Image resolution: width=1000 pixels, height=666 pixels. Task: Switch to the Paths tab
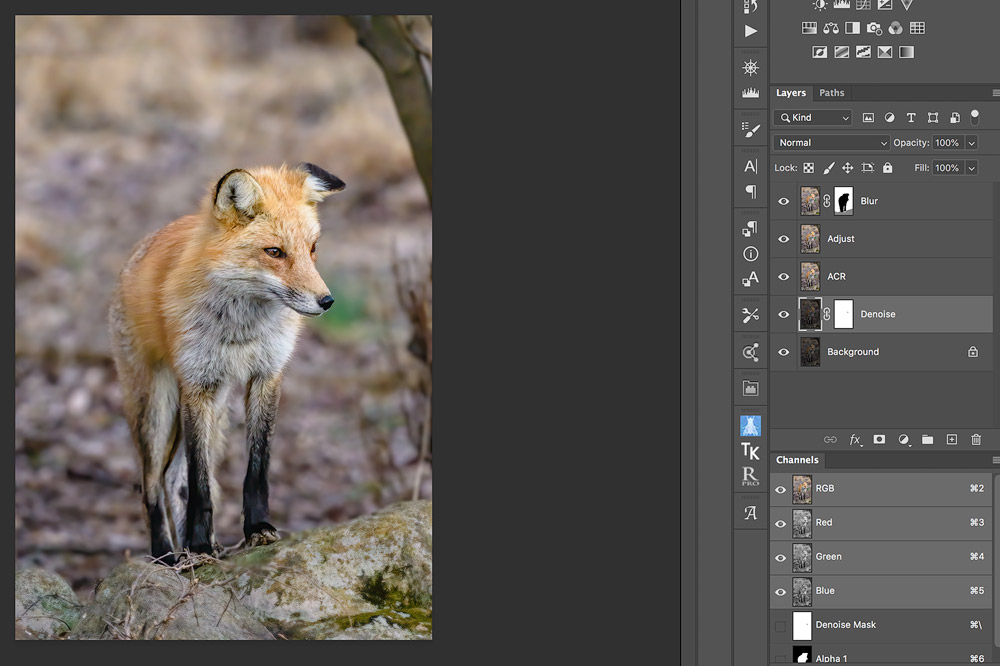coord(832,93)
